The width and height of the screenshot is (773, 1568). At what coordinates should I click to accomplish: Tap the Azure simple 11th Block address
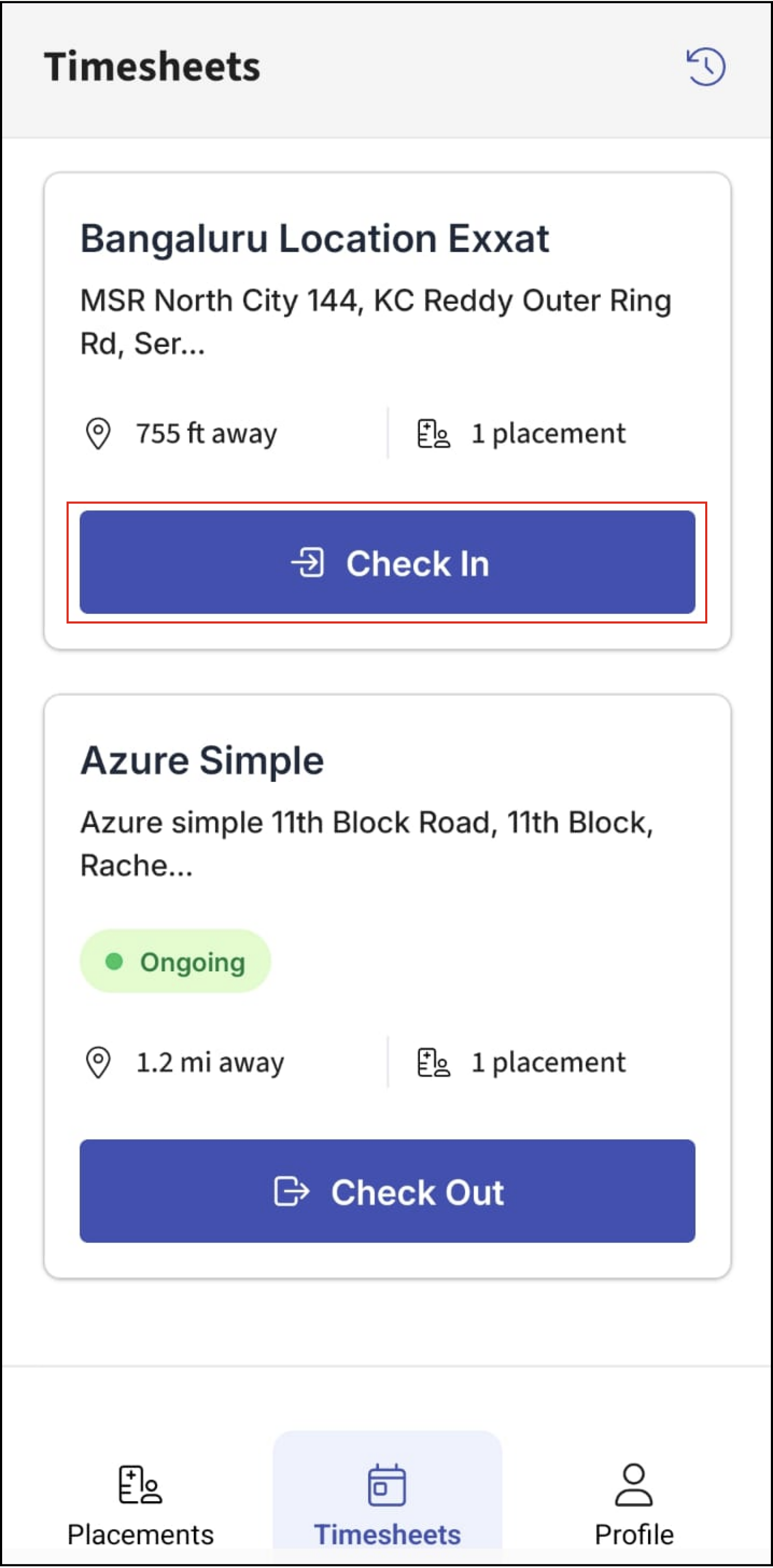coord(367,843)
